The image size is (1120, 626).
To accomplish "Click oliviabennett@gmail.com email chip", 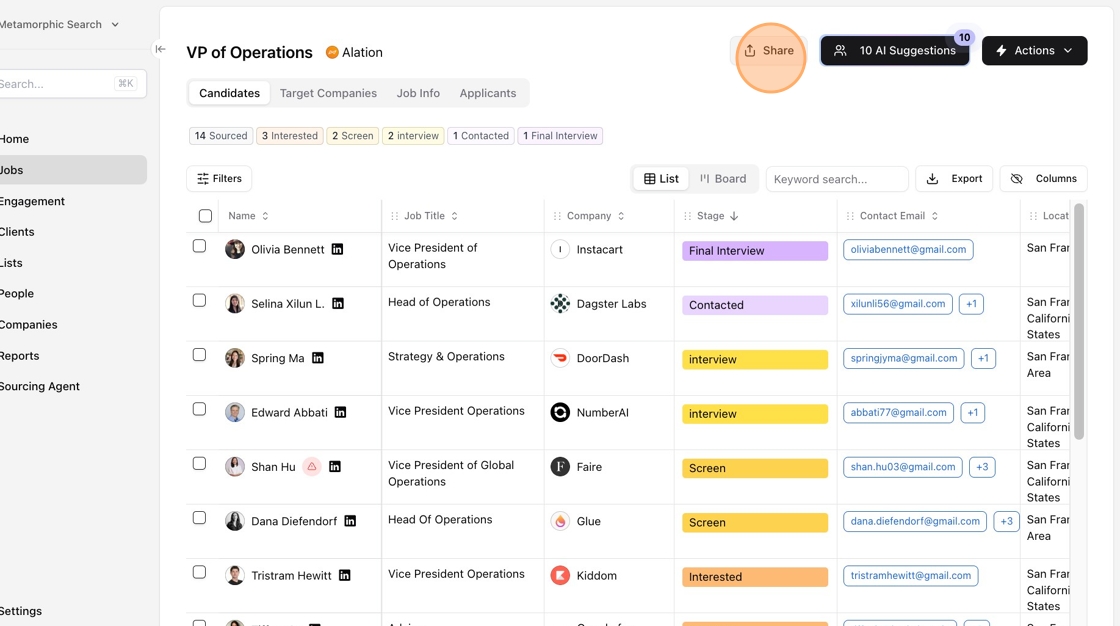I will coord(908,249).
